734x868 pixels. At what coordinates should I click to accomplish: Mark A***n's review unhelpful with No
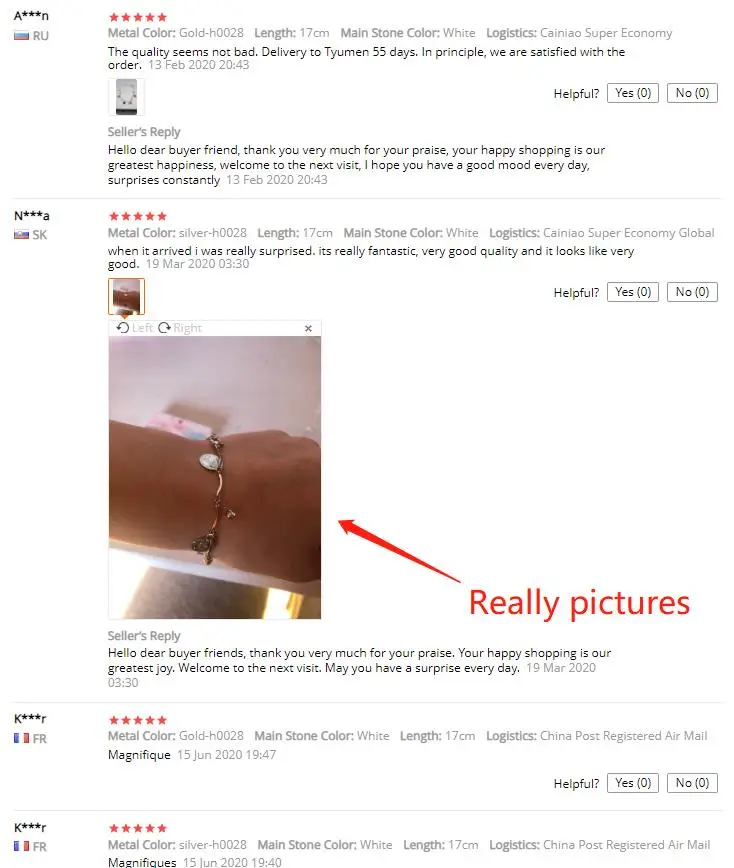click(x=692, y=93)
